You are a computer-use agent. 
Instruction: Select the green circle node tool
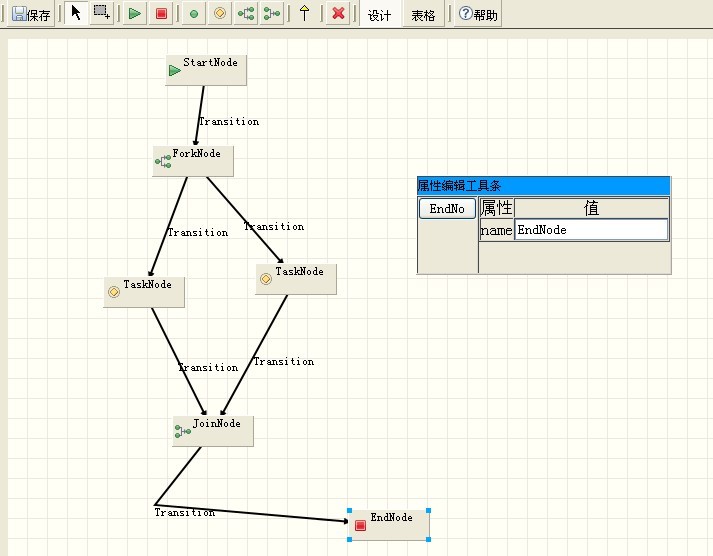click(194, 14)
